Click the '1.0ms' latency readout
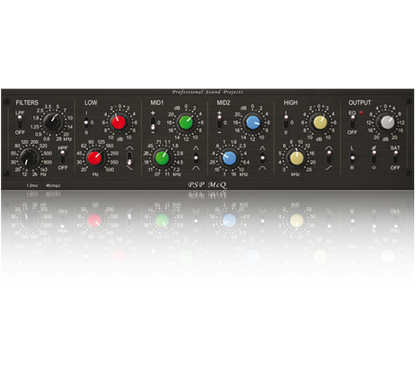The width and height of the screenshot is (416, 376). point(32,186)
